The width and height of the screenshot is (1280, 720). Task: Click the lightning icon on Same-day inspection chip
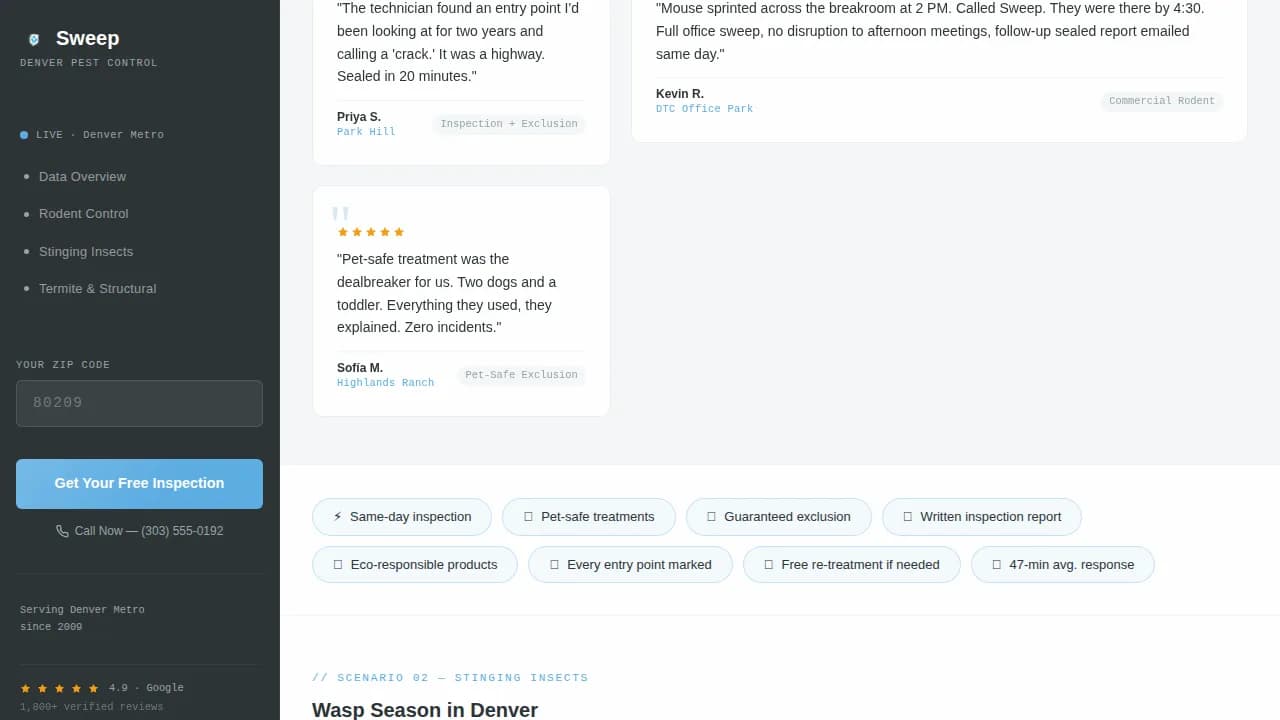(x=337, y=516)
